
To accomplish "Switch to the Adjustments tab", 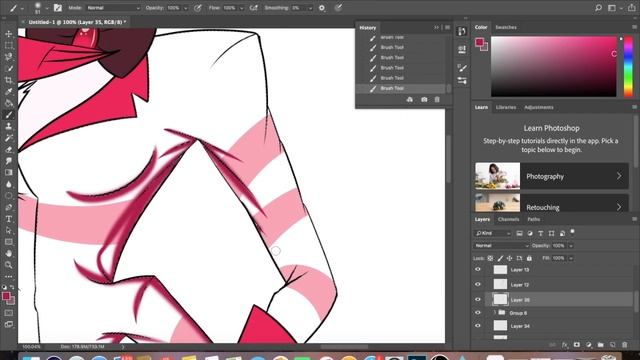I will click(x=539, y=107).
